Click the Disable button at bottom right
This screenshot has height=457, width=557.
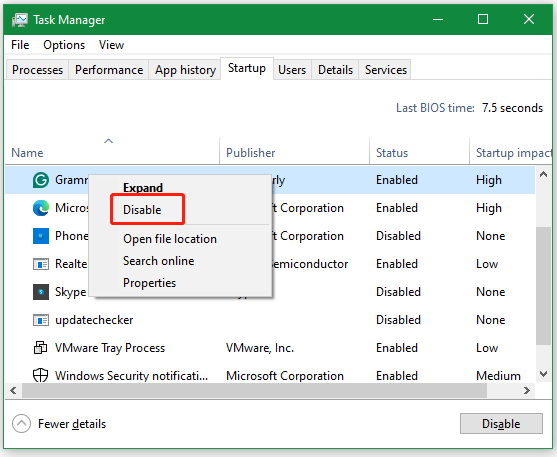(x=501, y=424)
